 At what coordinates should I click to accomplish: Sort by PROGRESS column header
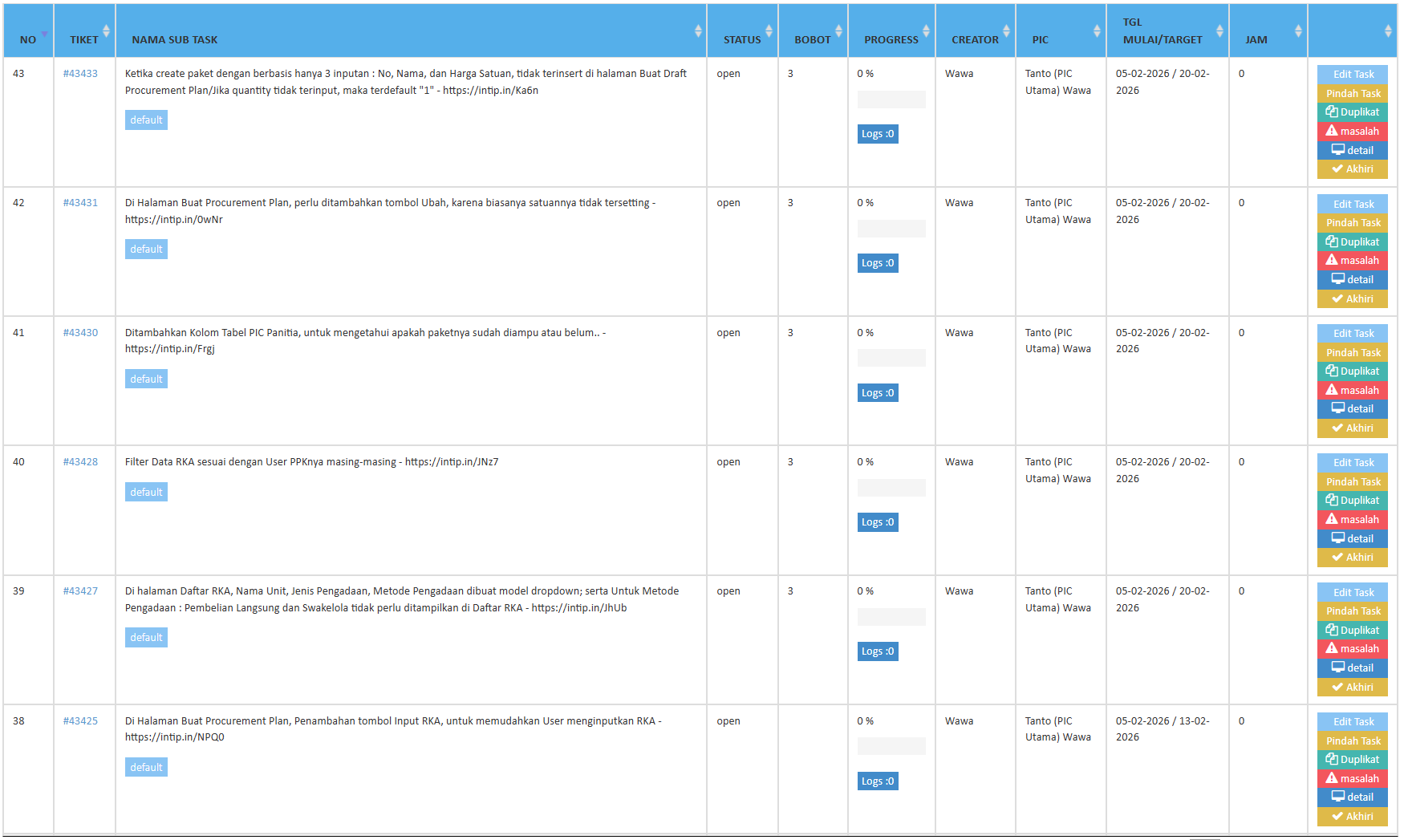891,39
